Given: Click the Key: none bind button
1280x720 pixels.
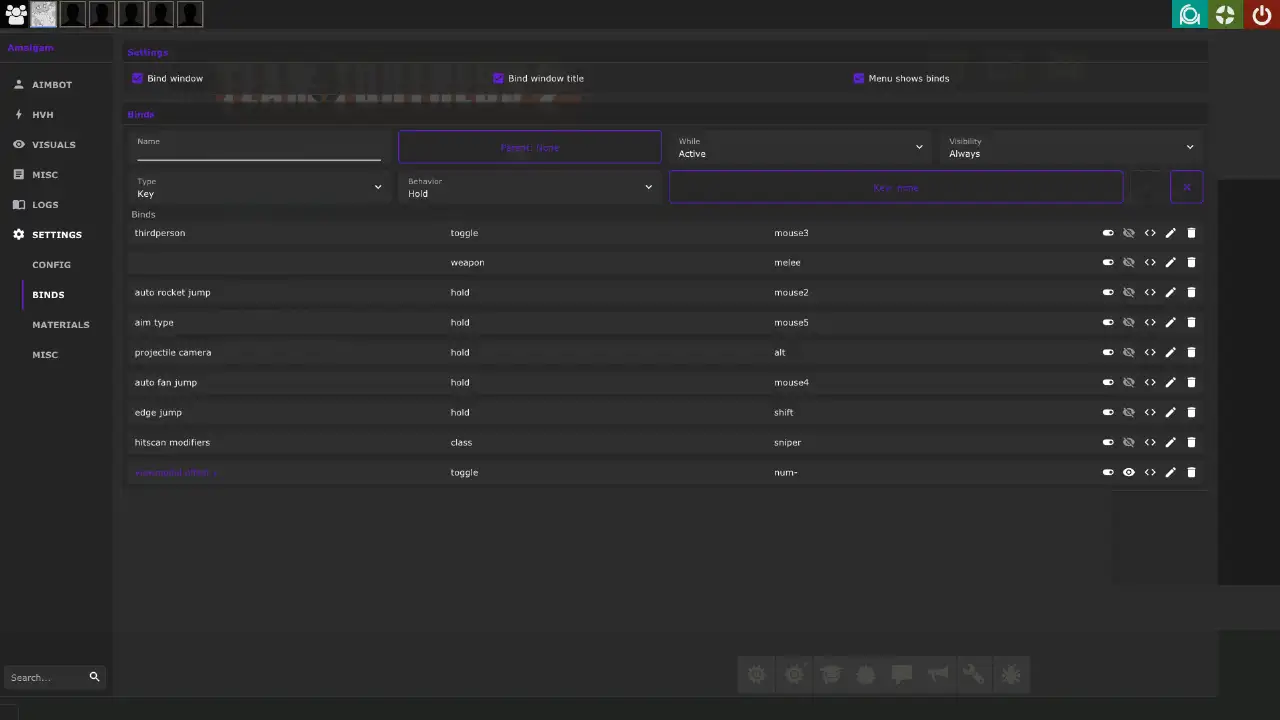Looking at the screenshot, I should (x=896, y=187).
